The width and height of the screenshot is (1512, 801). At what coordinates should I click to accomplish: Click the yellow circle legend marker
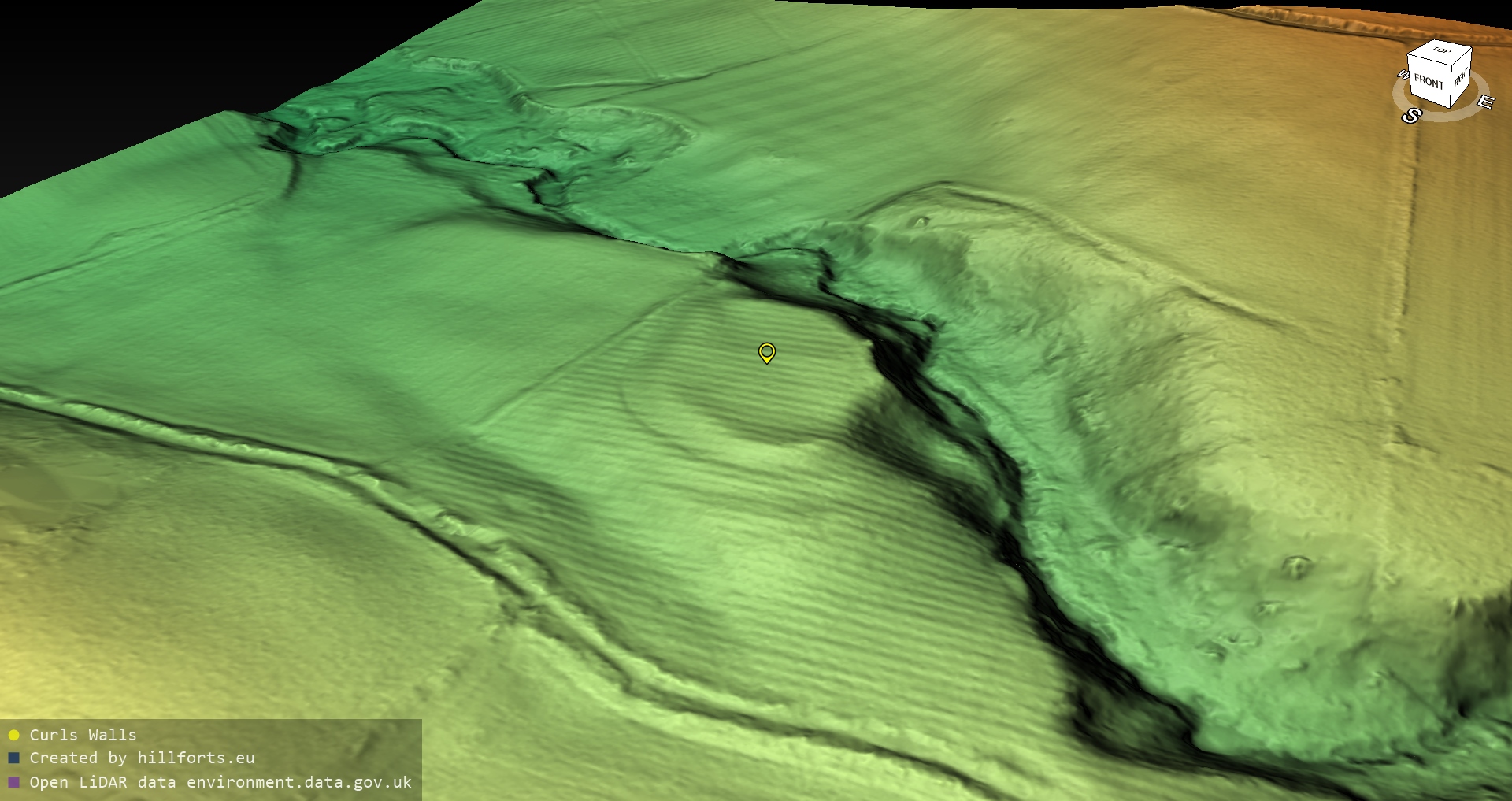pyautogui.click(x=13, y=736)
